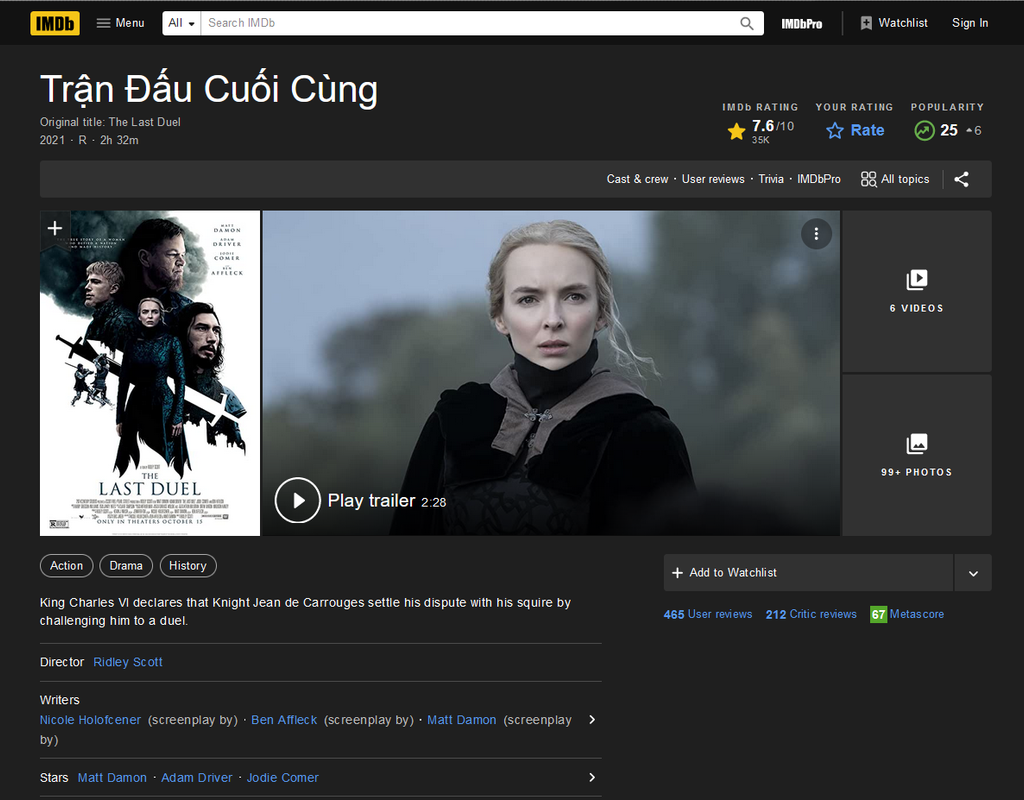Open 465 User reviews

708,614
